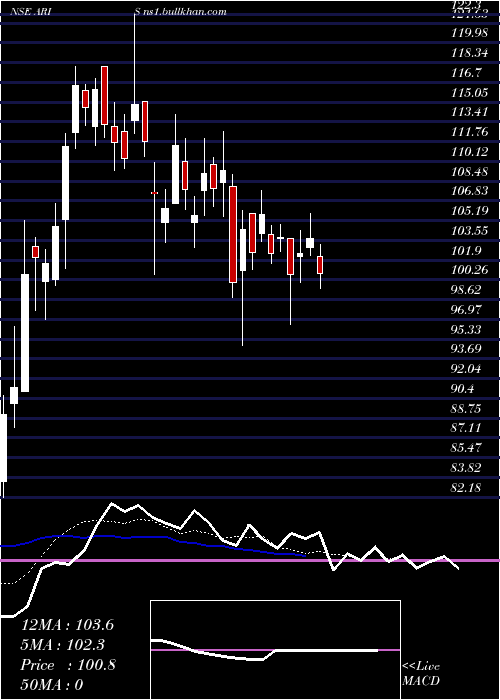Select the 100.26 price axis label
This screenshot has height=700, width=500.
tap(470, 270)
